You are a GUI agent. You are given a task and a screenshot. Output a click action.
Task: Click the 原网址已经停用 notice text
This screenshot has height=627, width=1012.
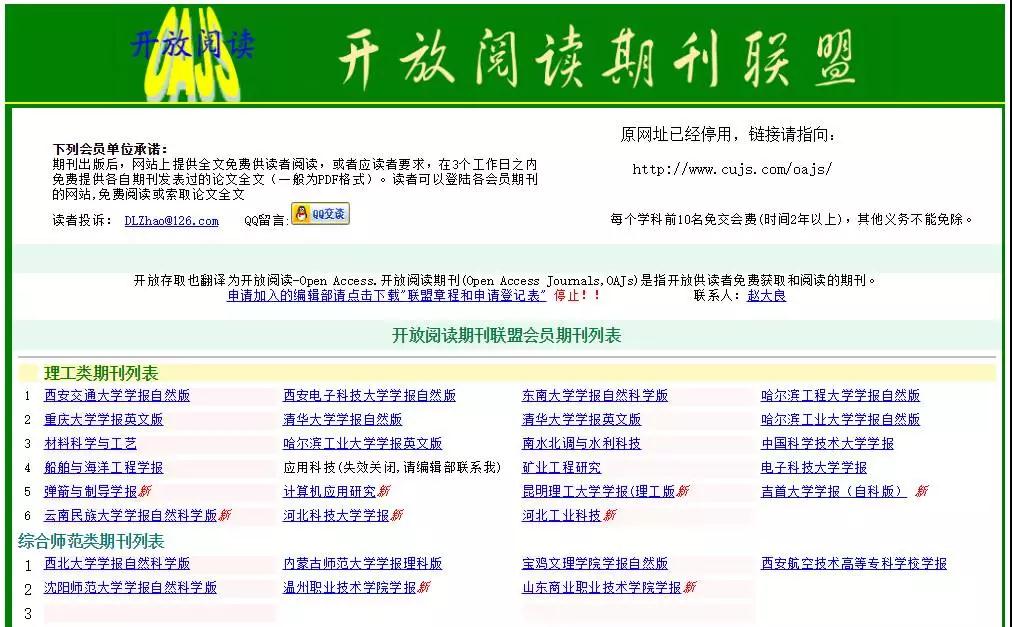click(x=727, y=134)
